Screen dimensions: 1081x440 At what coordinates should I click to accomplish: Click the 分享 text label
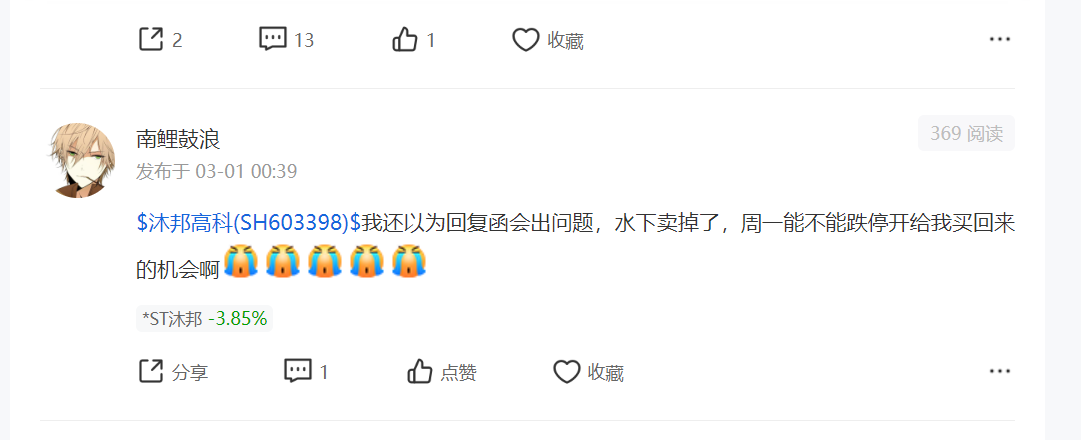click(190, 373)
